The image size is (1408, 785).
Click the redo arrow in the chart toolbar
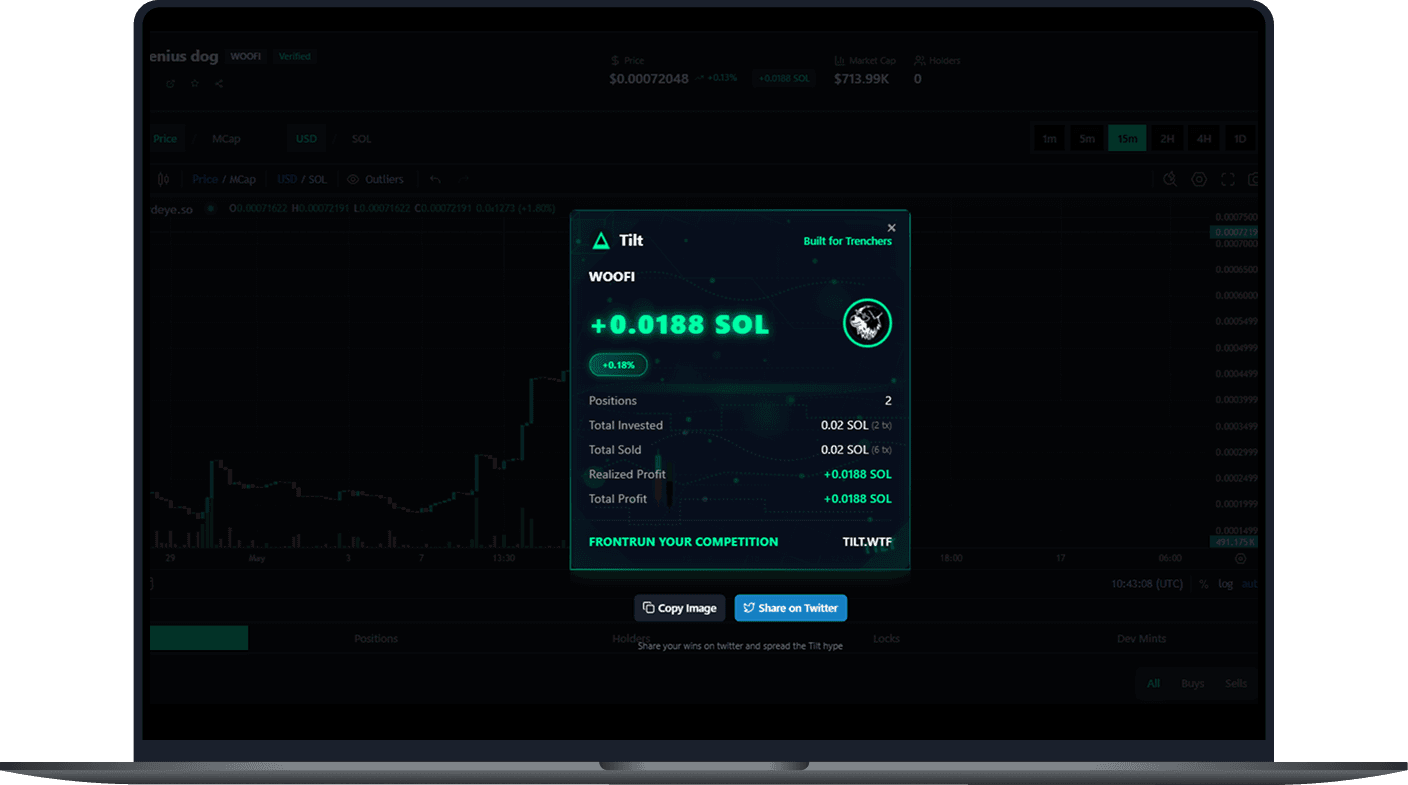(x=463, y=178)
